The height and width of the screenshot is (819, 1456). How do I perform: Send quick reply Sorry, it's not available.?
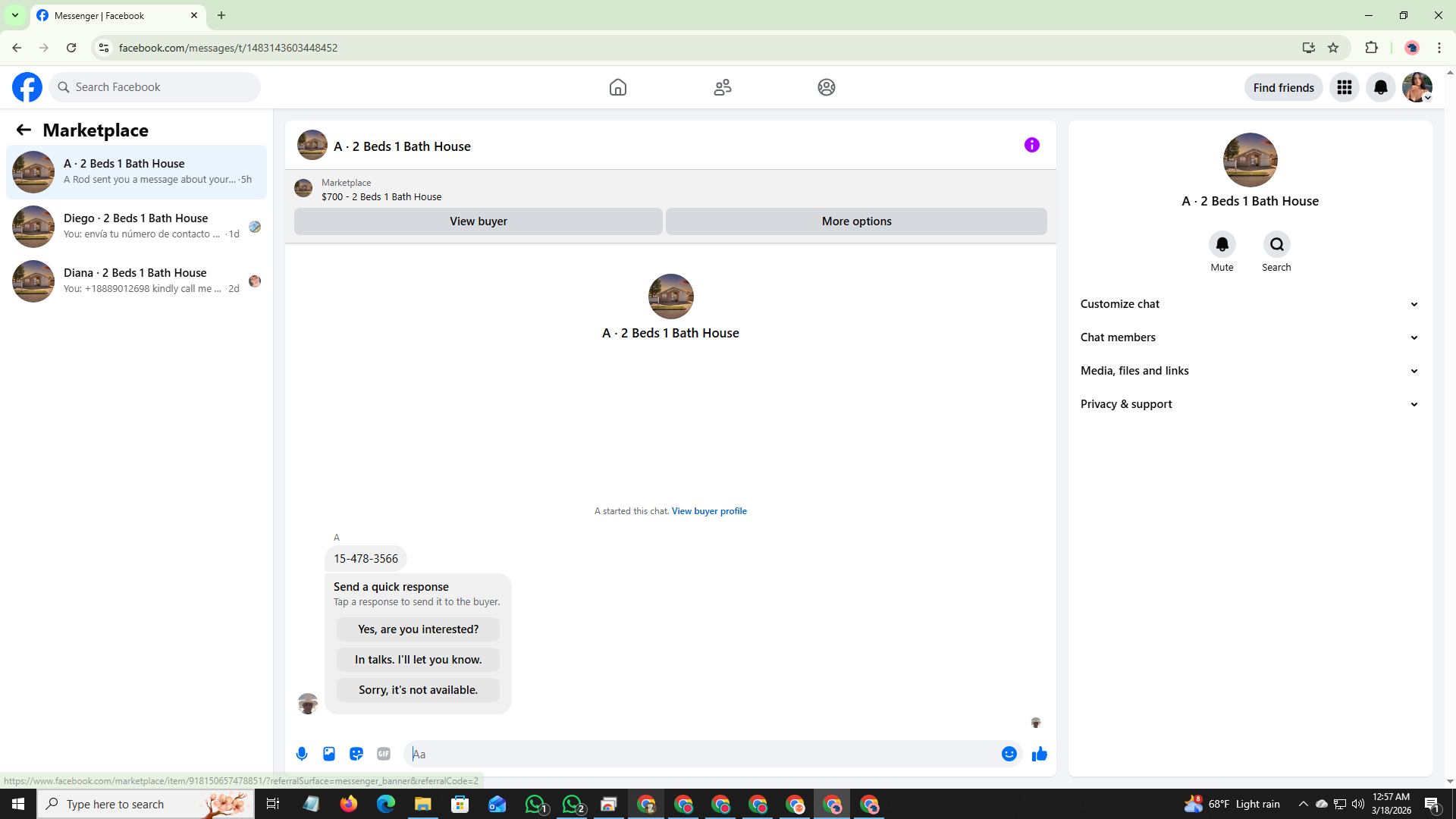pyautogui.click(x=419, y=690)
